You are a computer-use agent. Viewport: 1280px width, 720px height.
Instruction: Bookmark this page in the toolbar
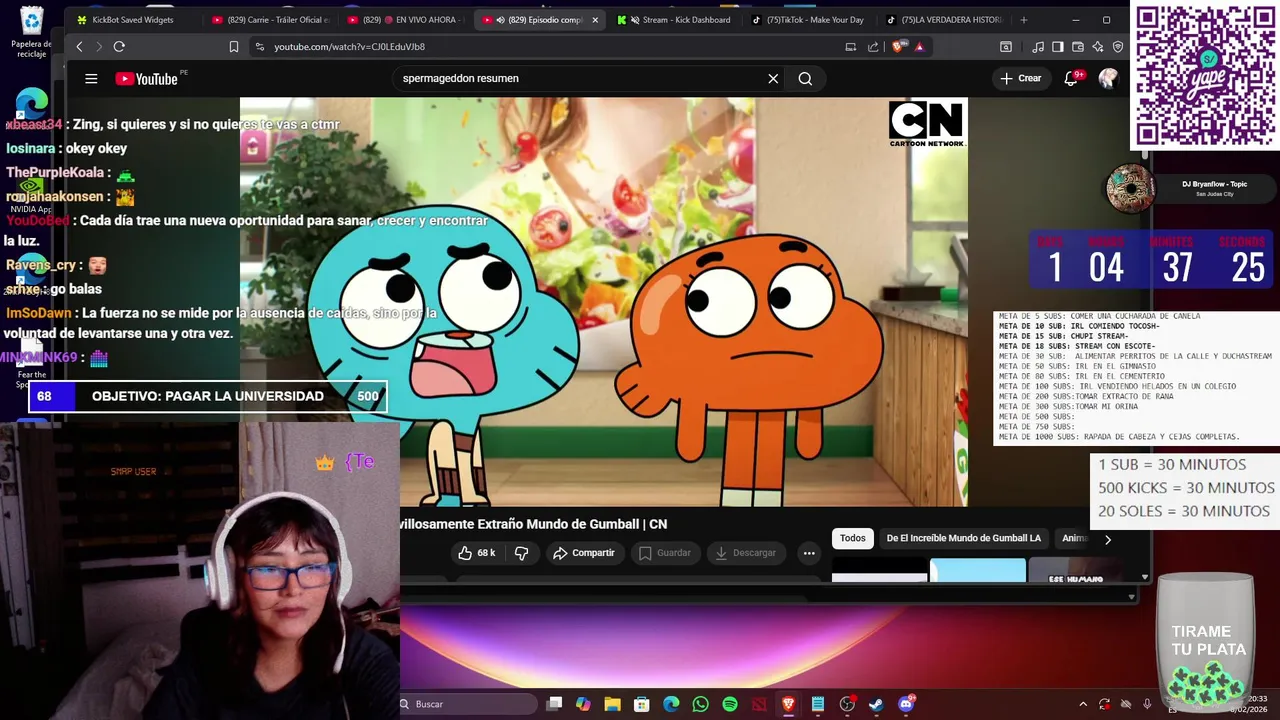point(234,46)
